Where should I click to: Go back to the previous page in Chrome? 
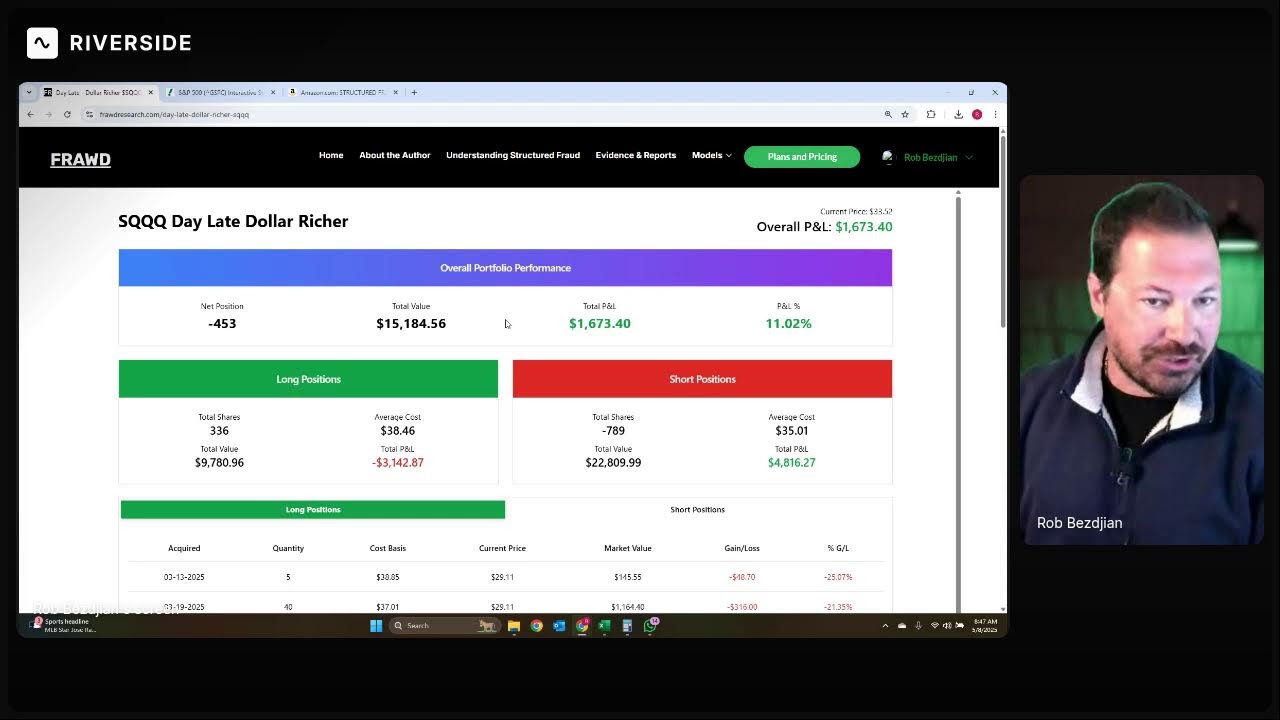30,114
